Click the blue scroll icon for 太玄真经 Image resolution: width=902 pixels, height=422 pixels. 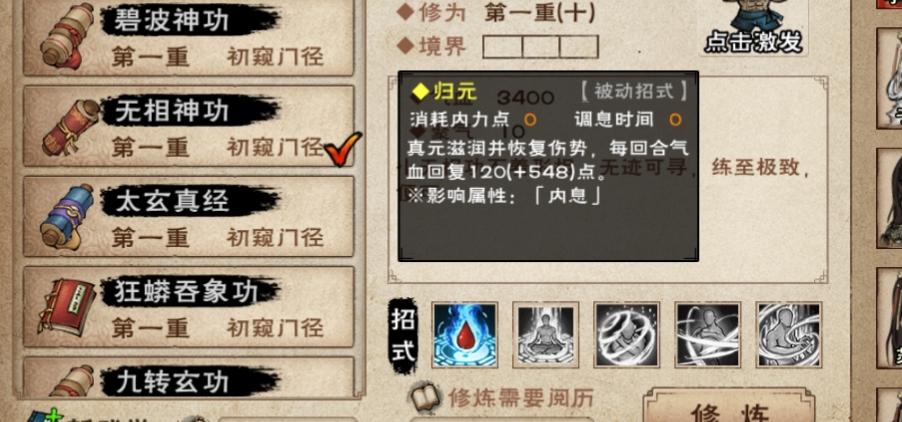pyautogui.click(x=67, y=217)
